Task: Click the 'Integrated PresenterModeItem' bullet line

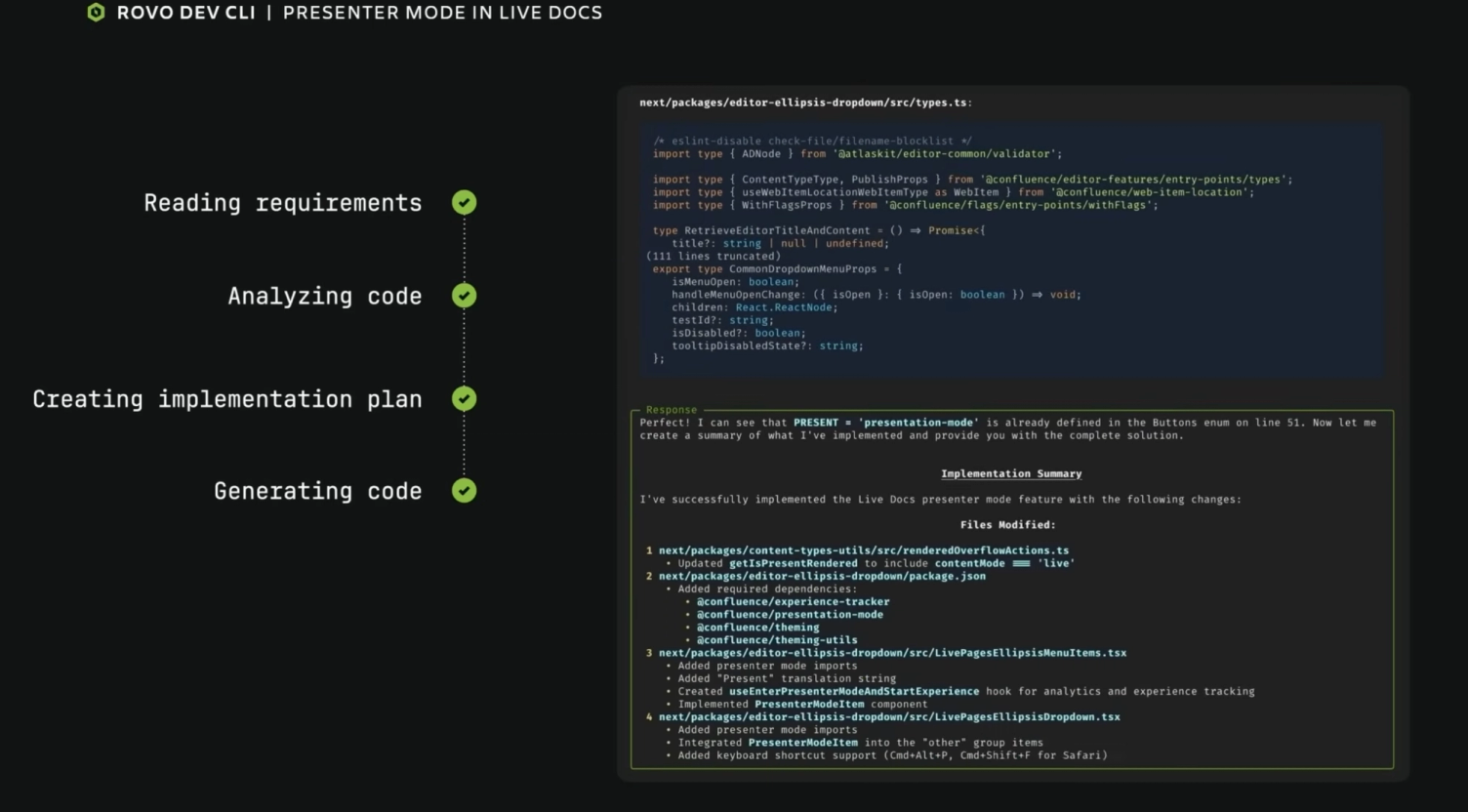Action: 861,742
